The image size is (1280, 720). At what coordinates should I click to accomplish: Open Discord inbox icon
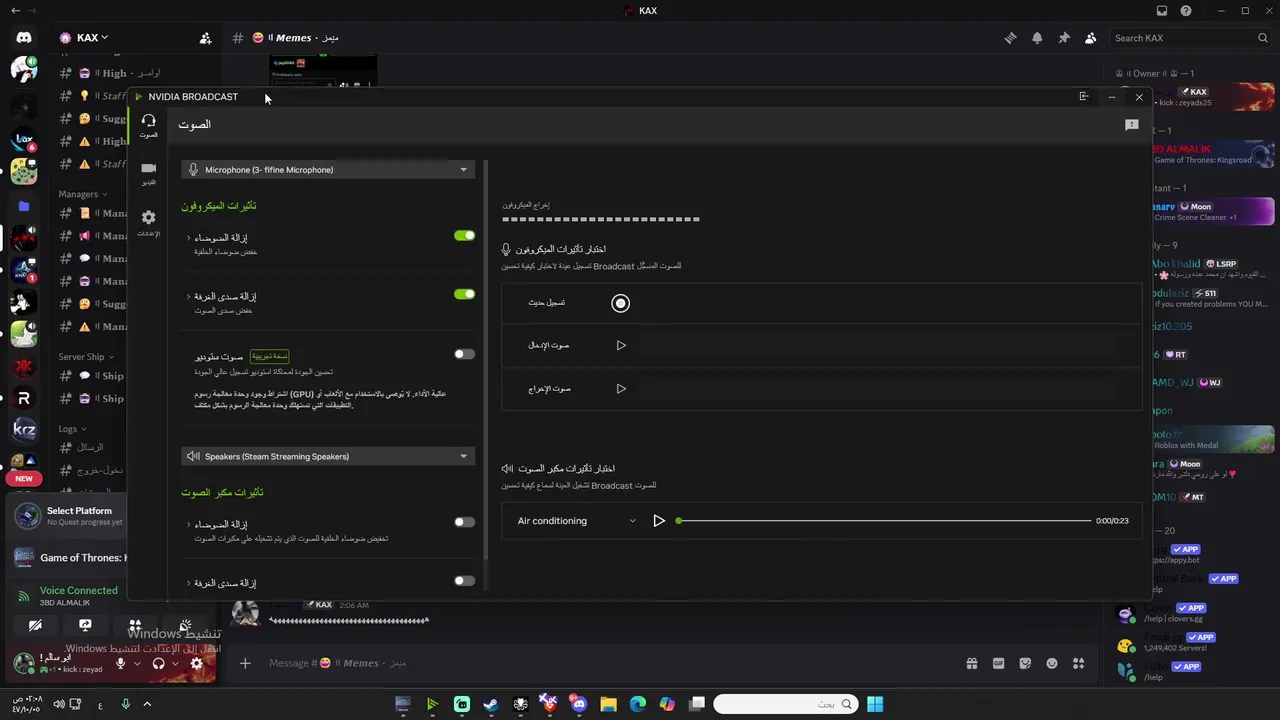pos(1162,11)
